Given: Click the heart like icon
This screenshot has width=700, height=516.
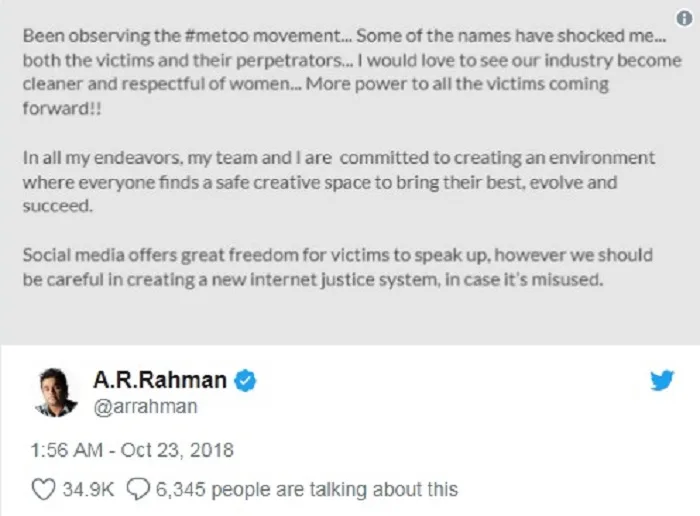Looking at the screenshot, I should pyautogui.click(x=42, y=490).
